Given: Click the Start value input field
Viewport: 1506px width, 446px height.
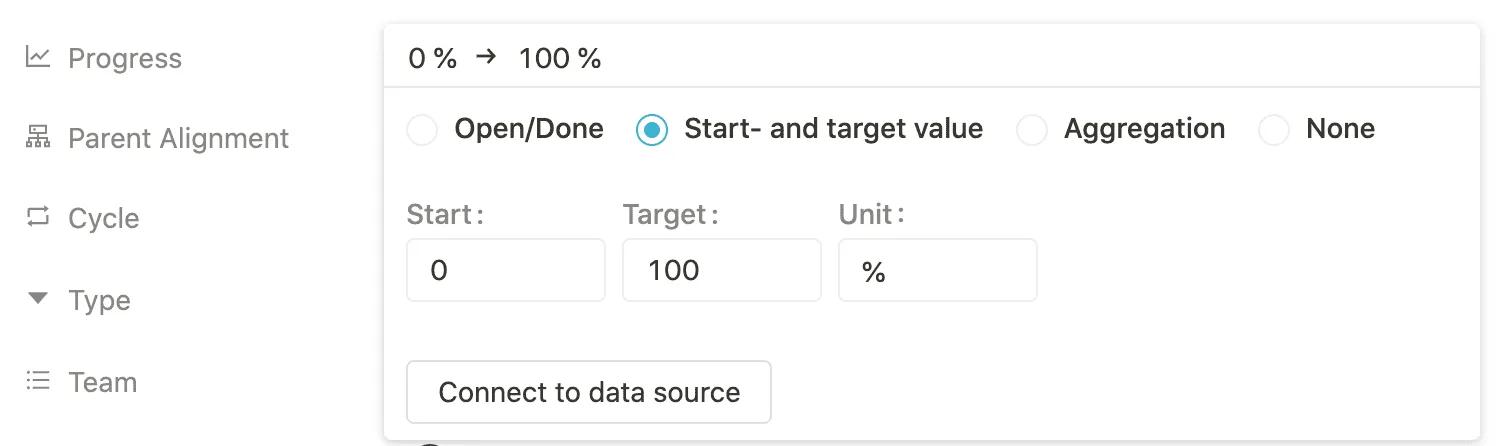Looking at the screenshot, I should 505,270.
